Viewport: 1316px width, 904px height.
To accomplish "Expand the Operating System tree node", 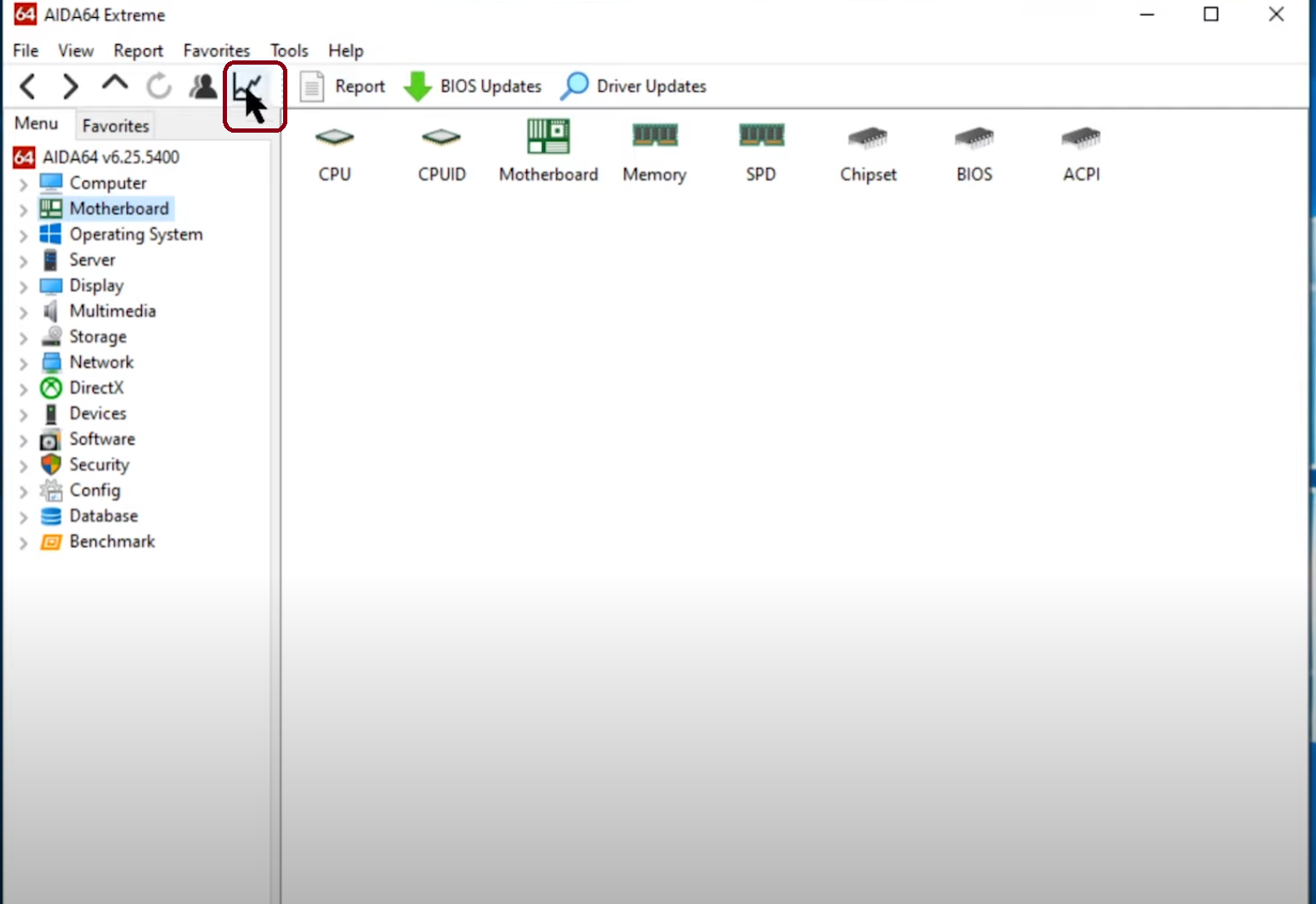I will click(x=23, y=236).
